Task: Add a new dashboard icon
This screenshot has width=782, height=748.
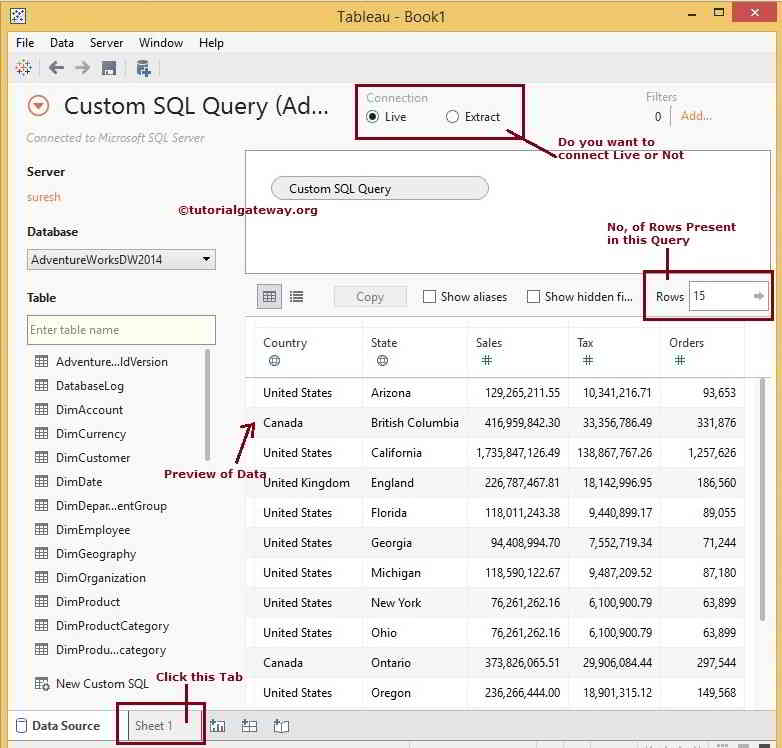Action: pos(249,726)
